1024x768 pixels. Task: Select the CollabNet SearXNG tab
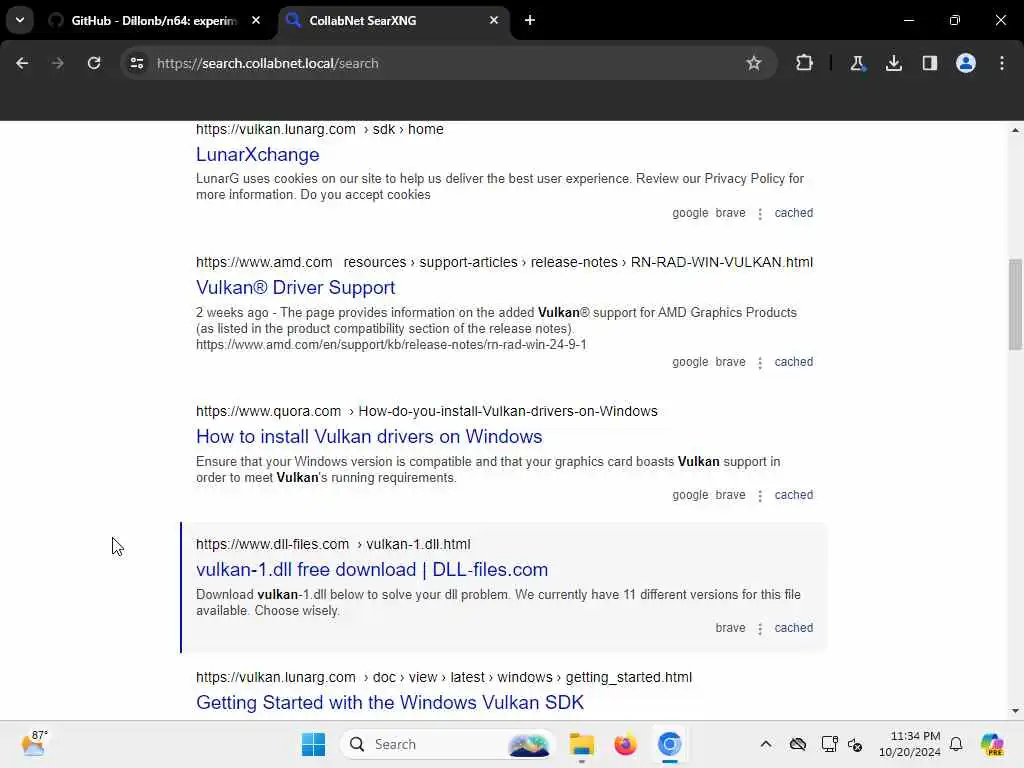coord(394,21)
